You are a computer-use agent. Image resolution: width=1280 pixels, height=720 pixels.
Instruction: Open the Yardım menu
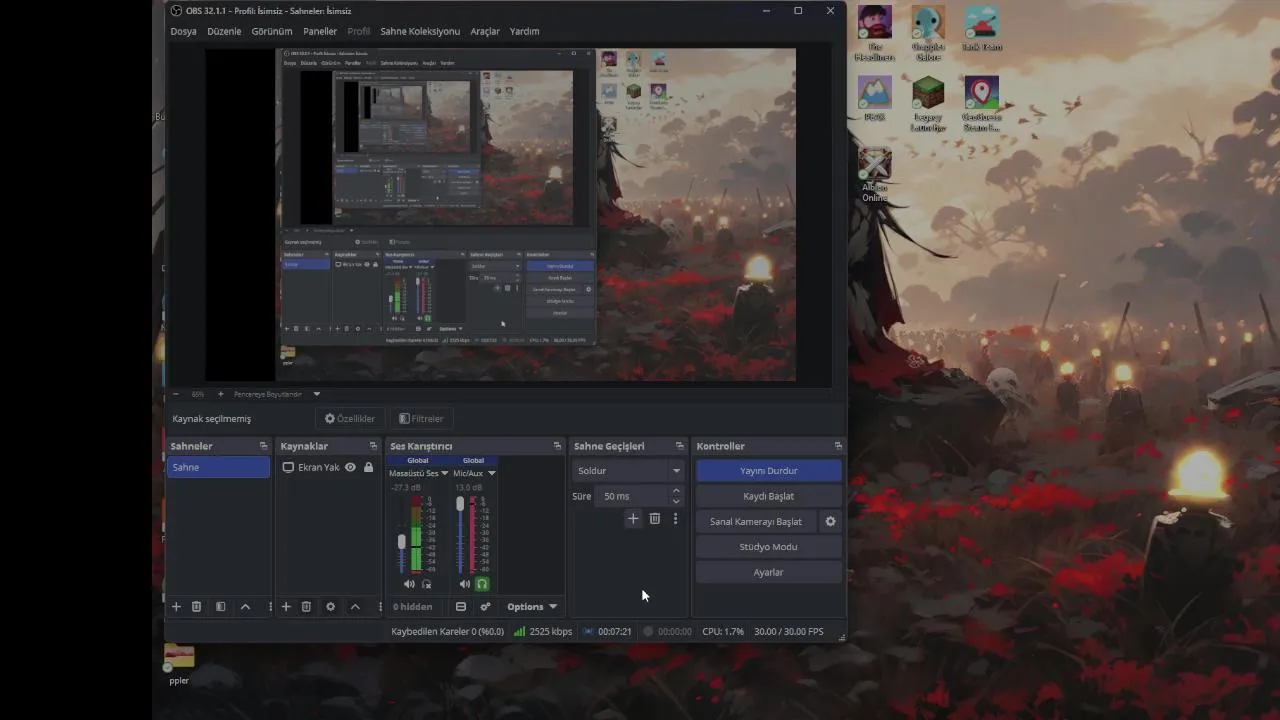point(524,31)
